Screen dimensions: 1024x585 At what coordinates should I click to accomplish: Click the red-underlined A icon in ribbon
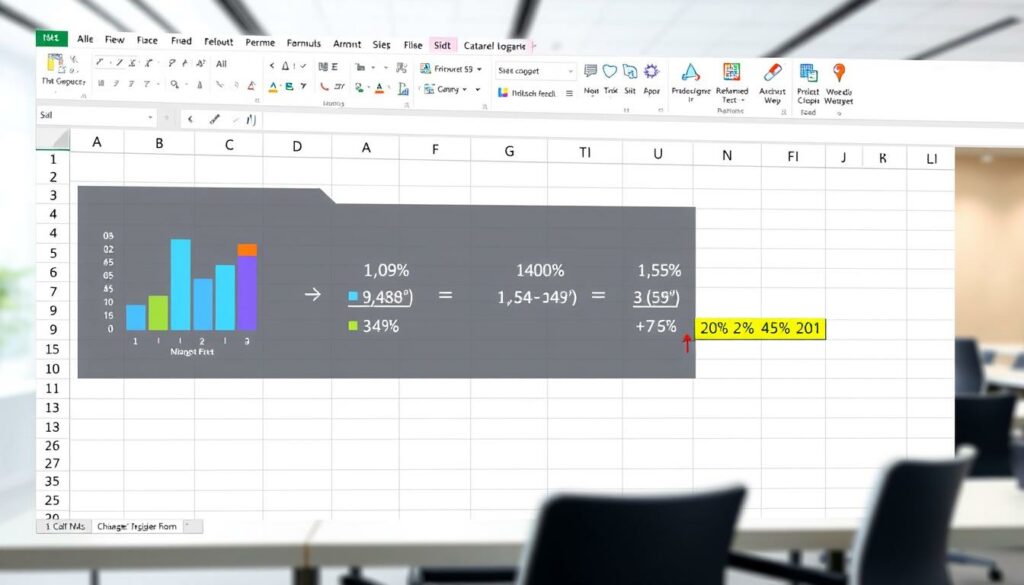(x=379, y=87)
